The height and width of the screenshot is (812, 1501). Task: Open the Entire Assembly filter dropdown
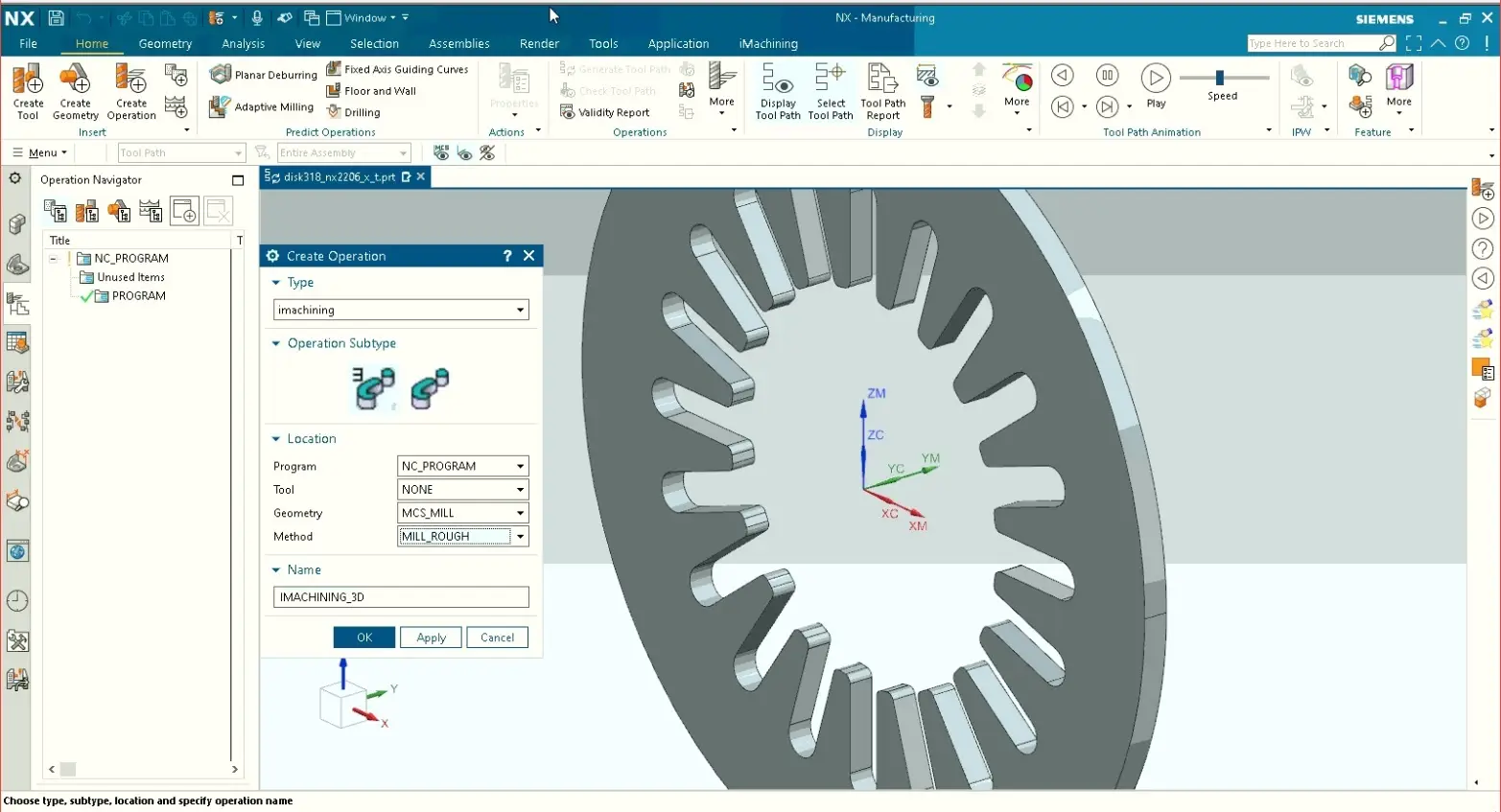pos(343,152)
